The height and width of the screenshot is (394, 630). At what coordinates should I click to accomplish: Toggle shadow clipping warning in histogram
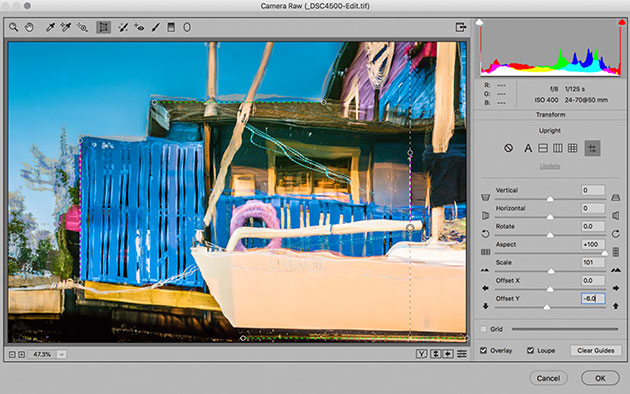click(x=479, y=22)
